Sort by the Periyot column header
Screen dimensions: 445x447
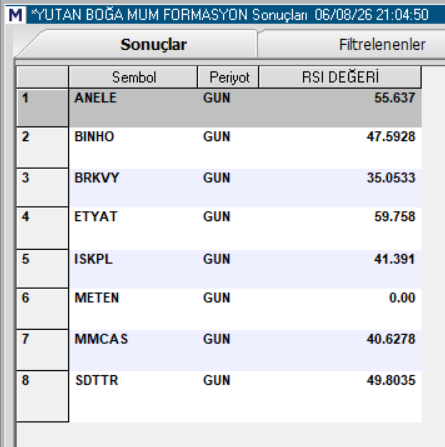tap(228, 77)
